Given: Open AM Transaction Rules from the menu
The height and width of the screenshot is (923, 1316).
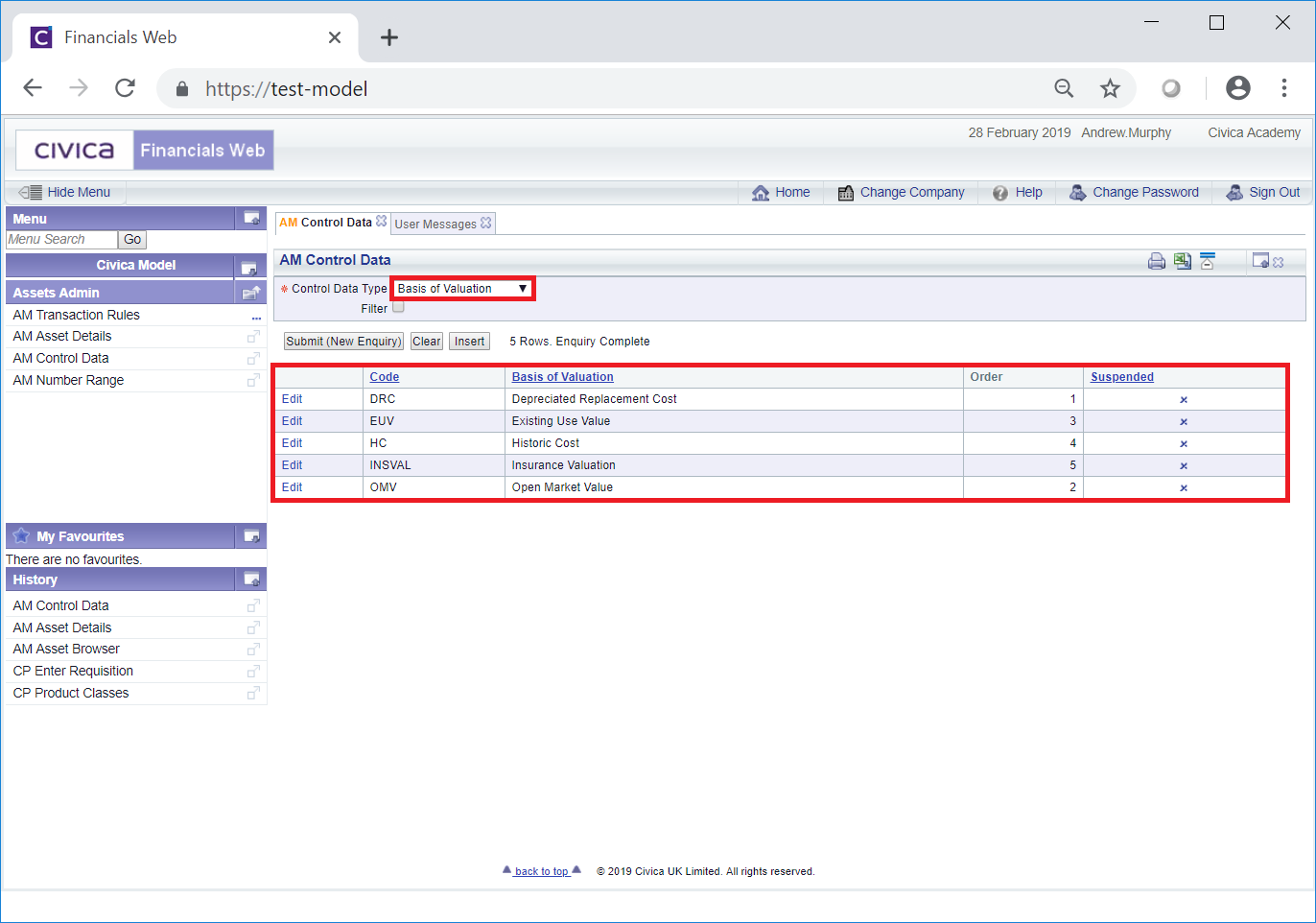Looking at the screenshot, I should click(x=77, y=315).
